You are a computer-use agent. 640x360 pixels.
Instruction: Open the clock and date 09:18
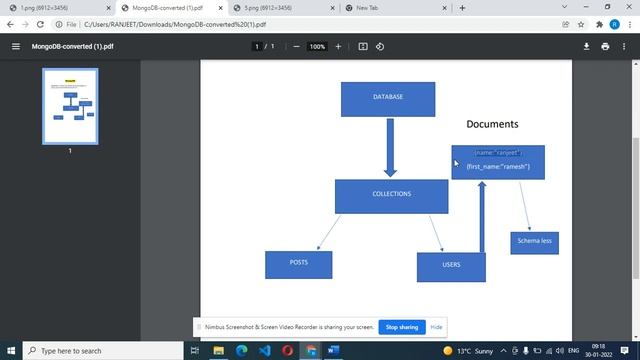coord(598,351)
